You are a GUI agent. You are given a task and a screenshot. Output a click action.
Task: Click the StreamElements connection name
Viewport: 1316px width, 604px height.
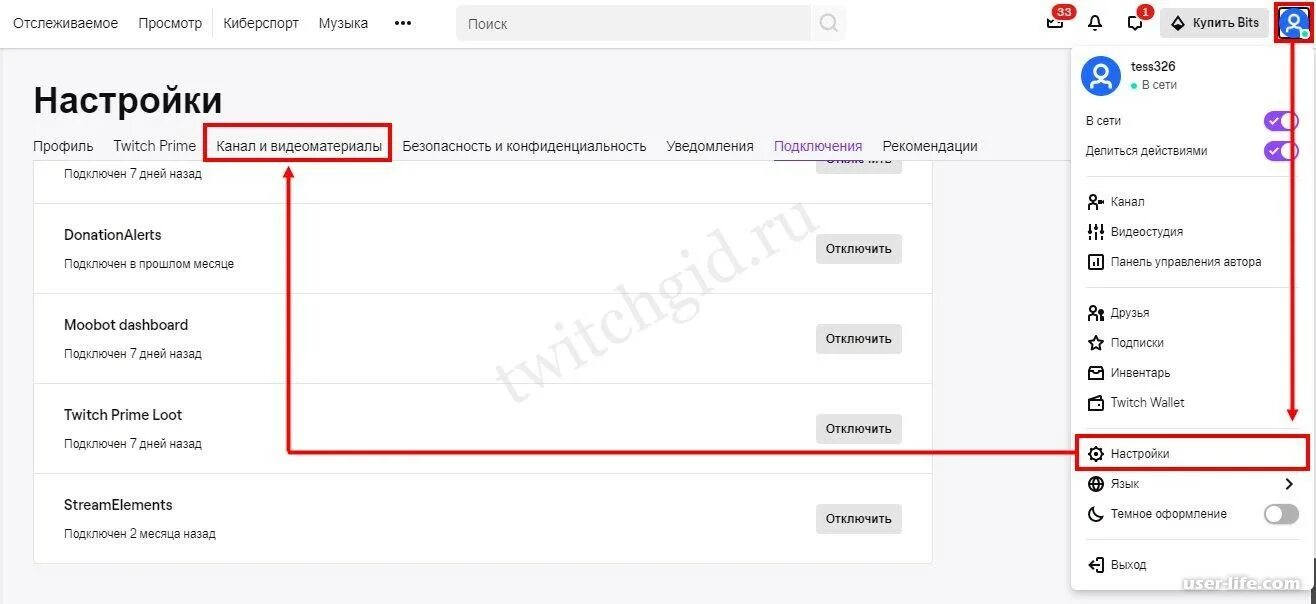click(x=118, y=505)
